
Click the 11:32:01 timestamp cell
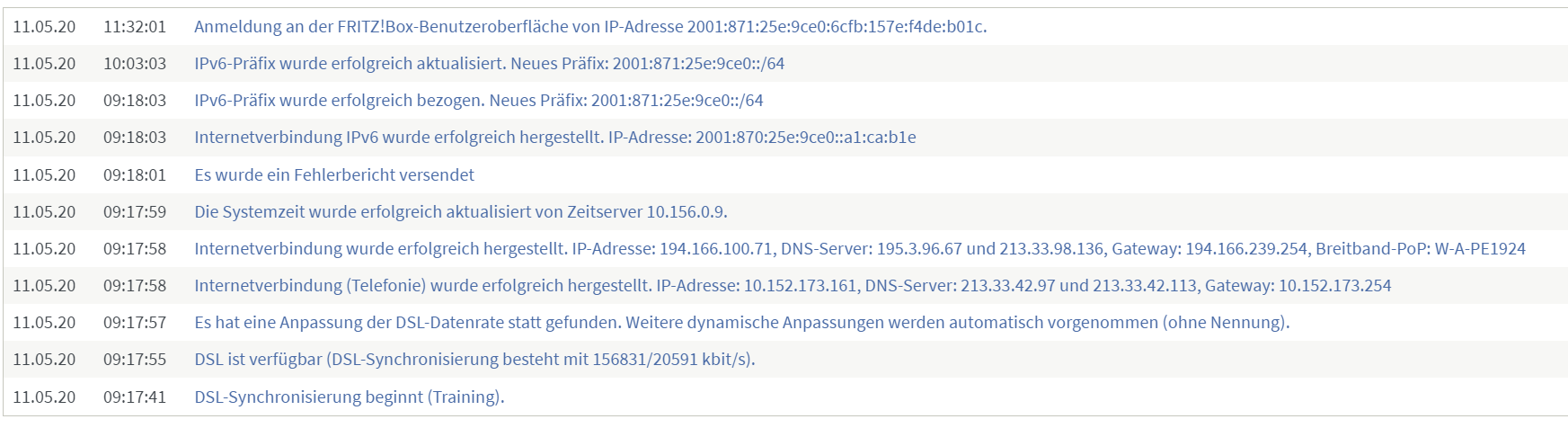click(135, 27)
